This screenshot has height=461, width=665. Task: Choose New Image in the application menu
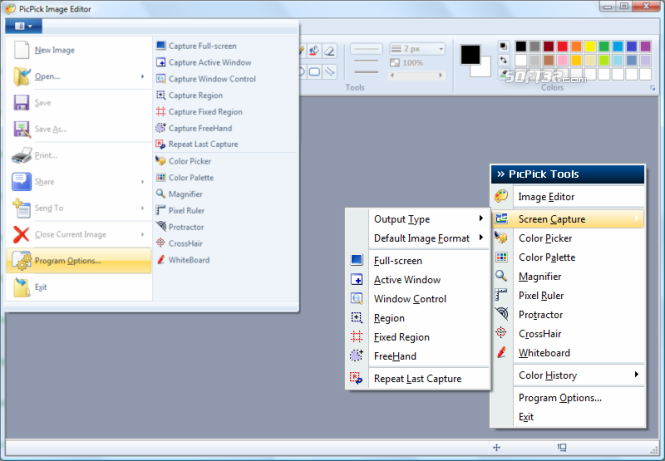tap(79, 50)
